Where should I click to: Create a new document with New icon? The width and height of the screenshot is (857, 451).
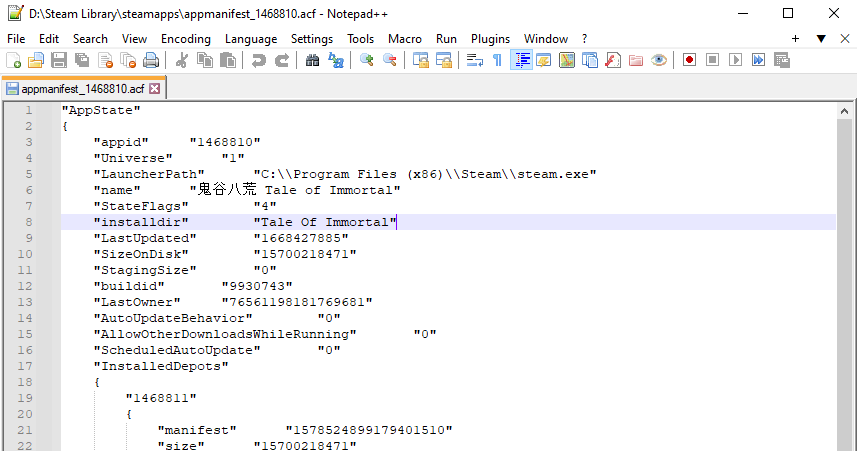tap(13, 60)
